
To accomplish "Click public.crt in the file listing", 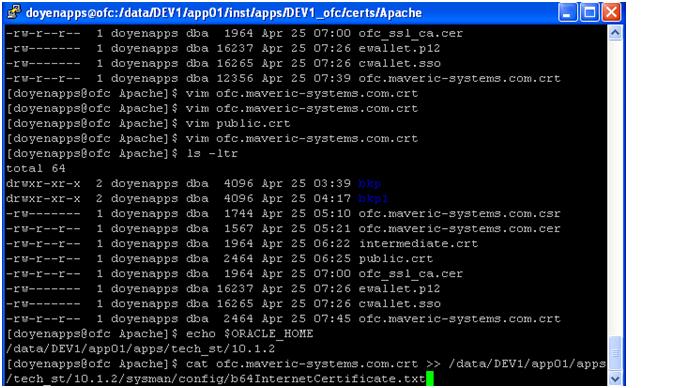I will 396,259.
